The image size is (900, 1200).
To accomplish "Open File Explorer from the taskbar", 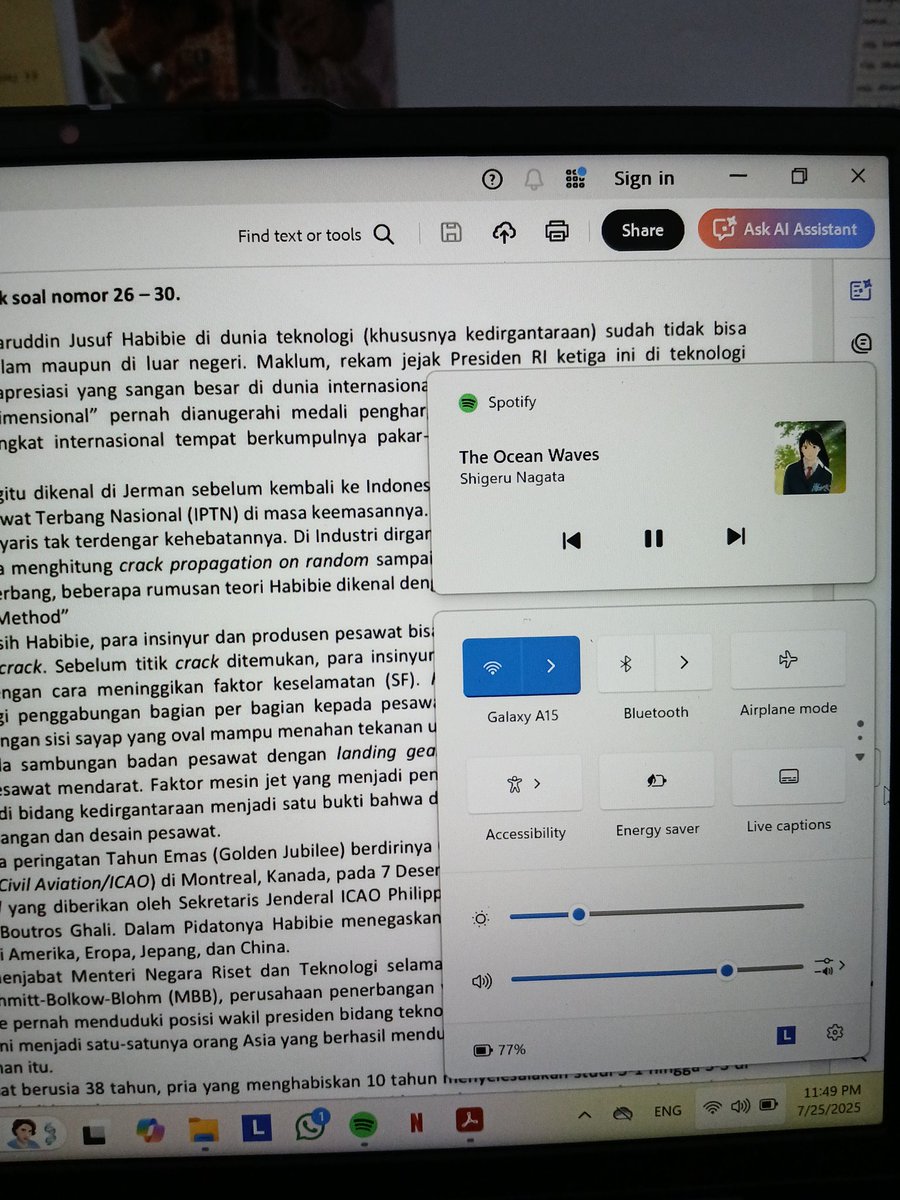I will (205, 1130).
